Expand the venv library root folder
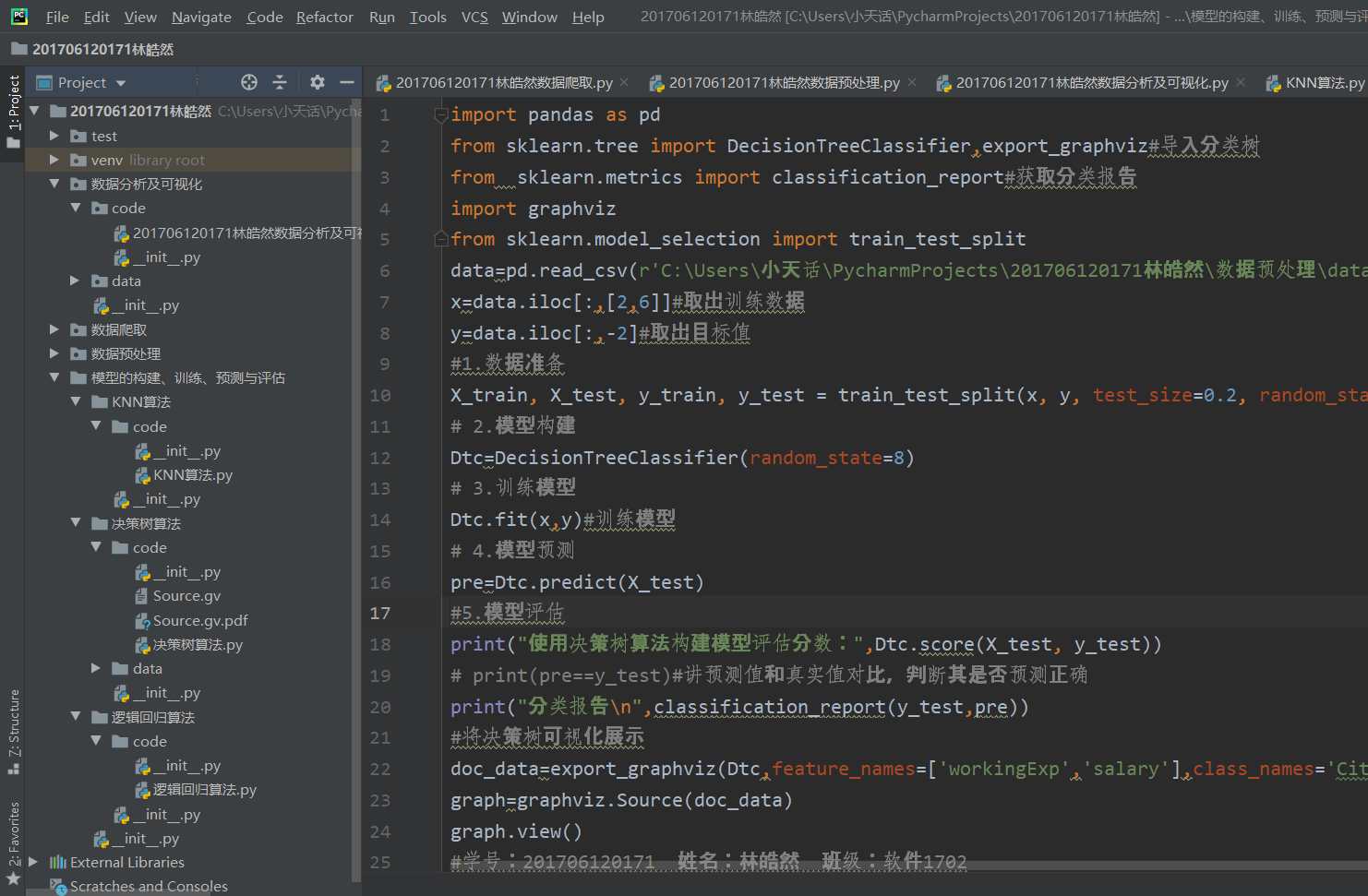The width and height of the screenshot is (1368, 896). tap(54, 160)
